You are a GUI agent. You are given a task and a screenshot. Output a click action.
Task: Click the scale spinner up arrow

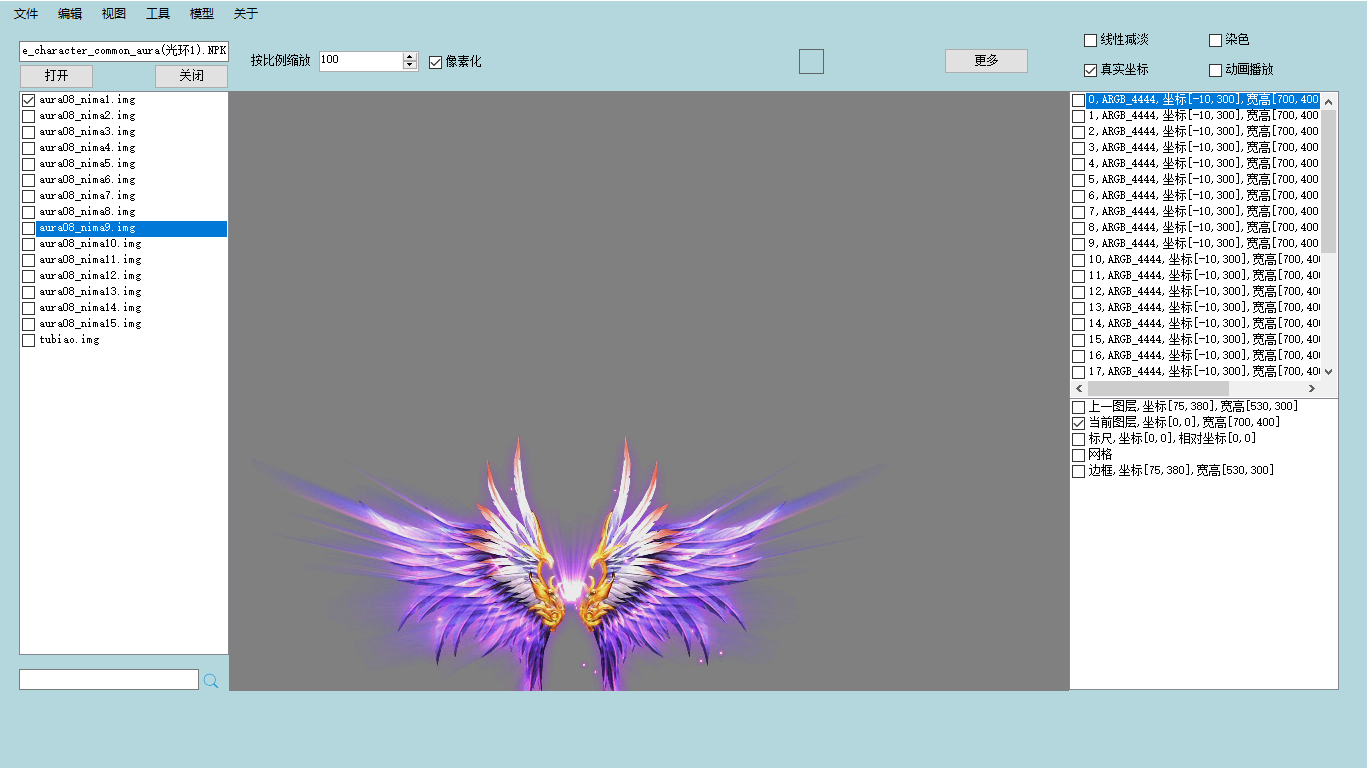pyautogui.click(x=410, y=56)
